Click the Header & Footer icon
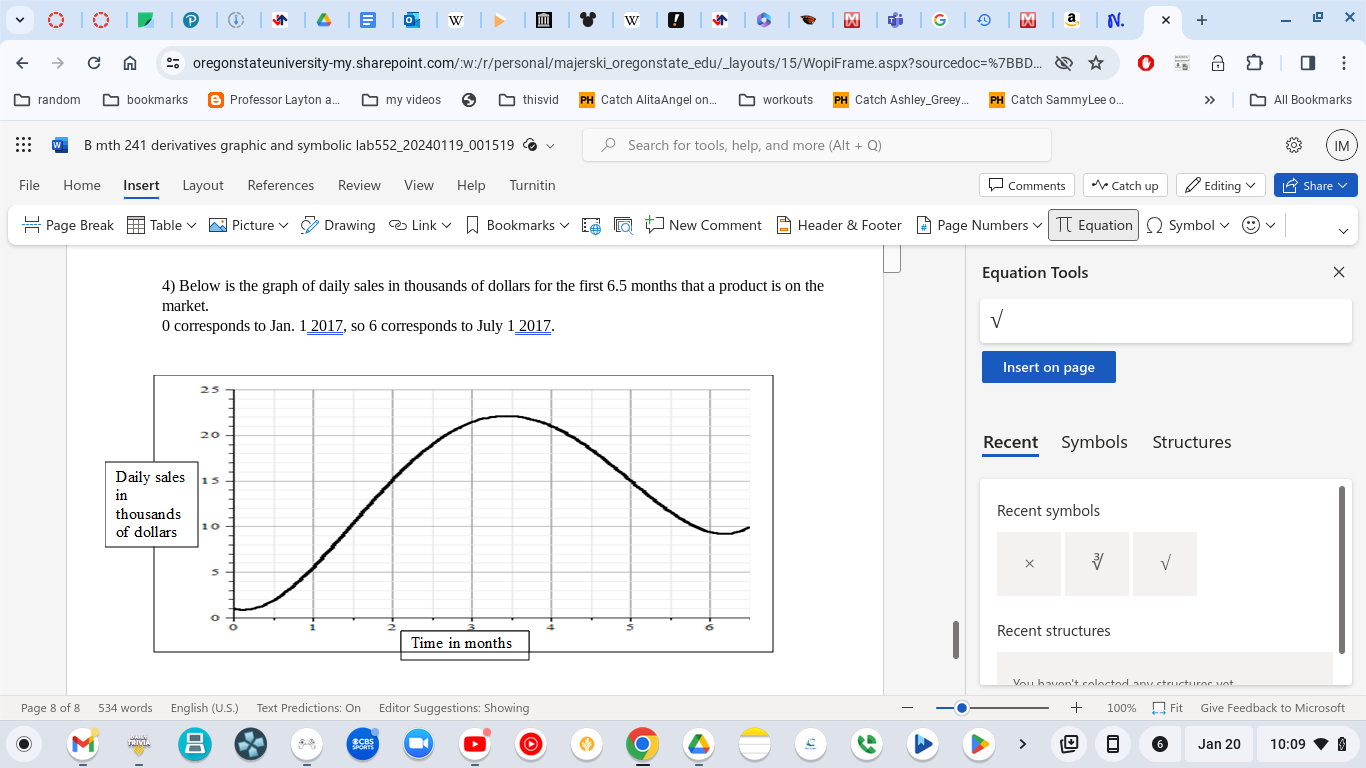The image size is (1366, 768). (784, 225)
